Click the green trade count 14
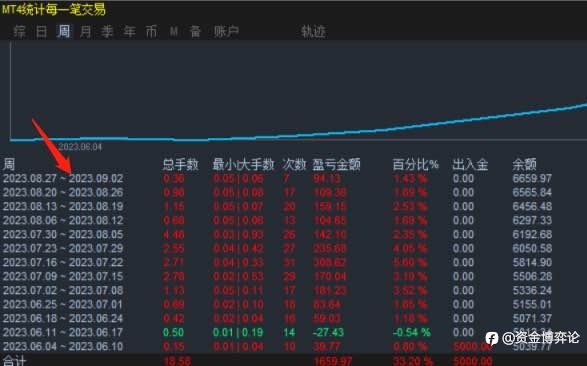 [289, 332]
